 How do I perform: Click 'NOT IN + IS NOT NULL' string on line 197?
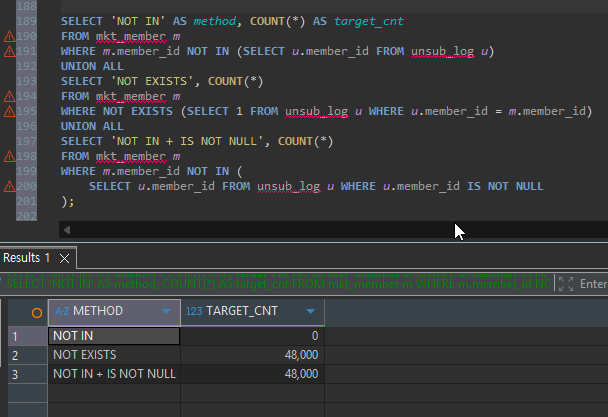(x=190, y=142)
